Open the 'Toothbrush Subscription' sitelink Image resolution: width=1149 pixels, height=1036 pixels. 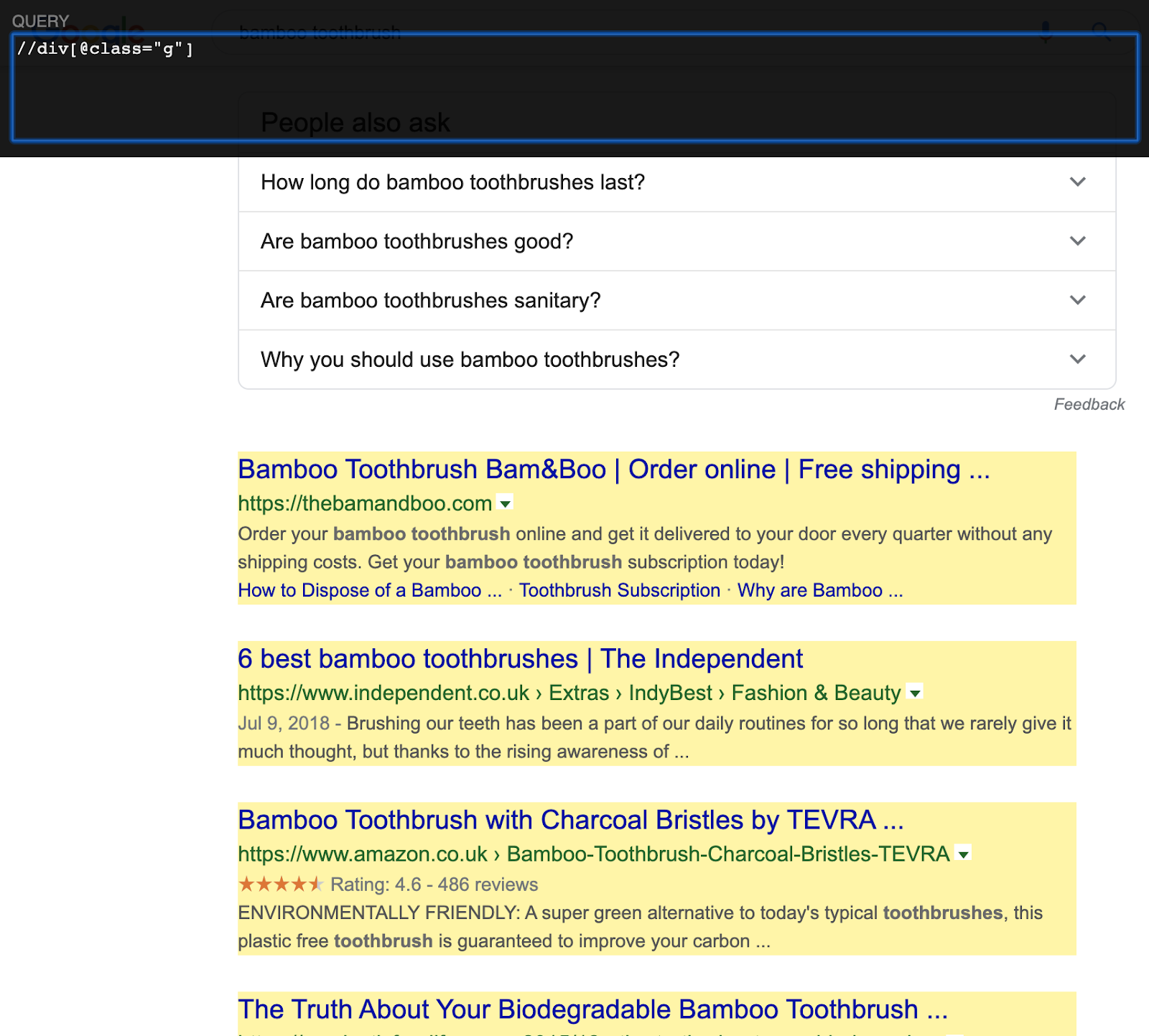[620, 590]
